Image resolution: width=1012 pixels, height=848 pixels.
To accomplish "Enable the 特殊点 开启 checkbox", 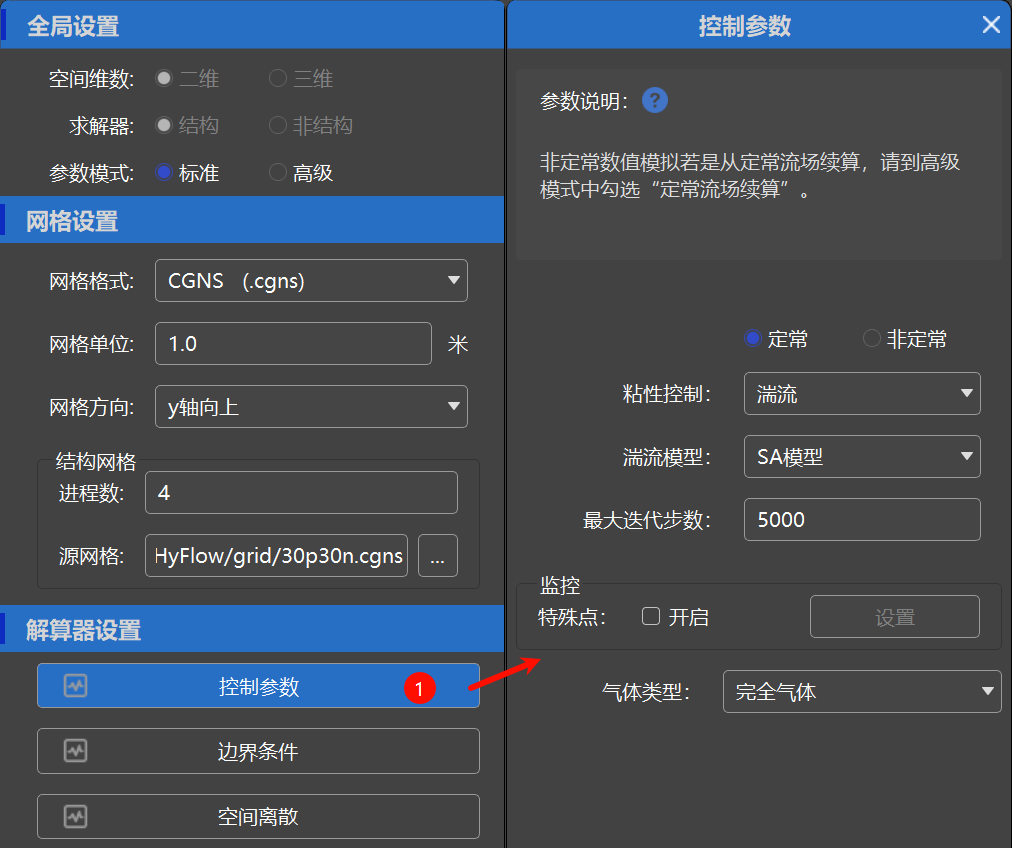I will [651, 617].
